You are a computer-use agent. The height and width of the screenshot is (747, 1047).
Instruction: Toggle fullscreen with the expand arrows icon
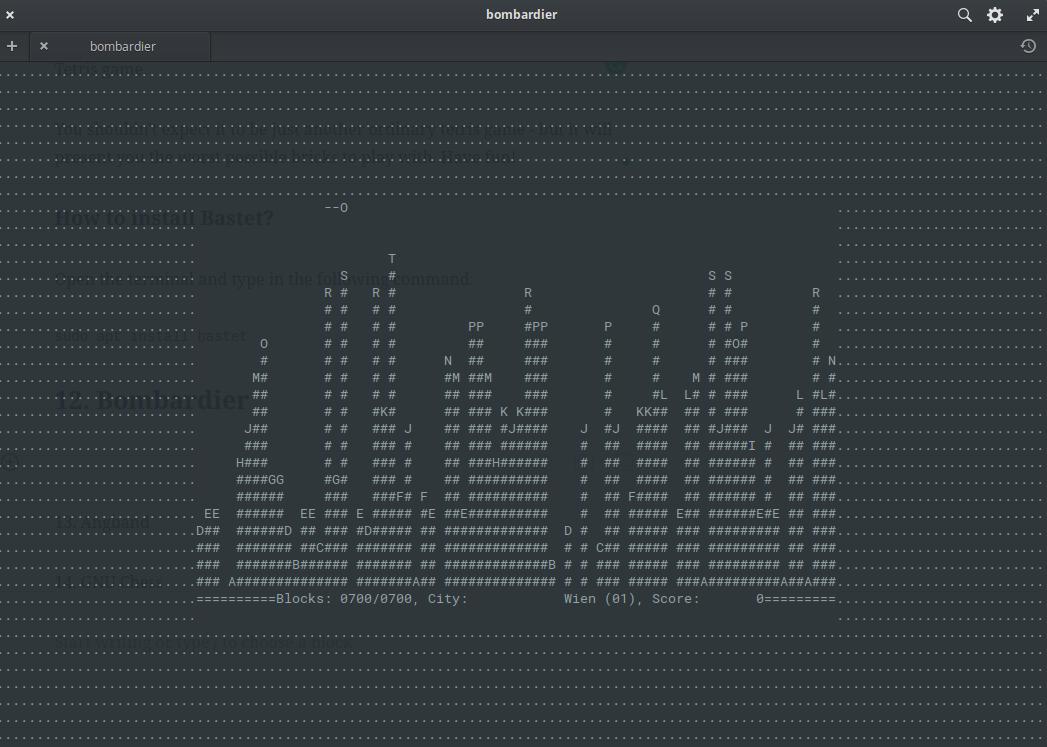click(x=1033, y=15)
